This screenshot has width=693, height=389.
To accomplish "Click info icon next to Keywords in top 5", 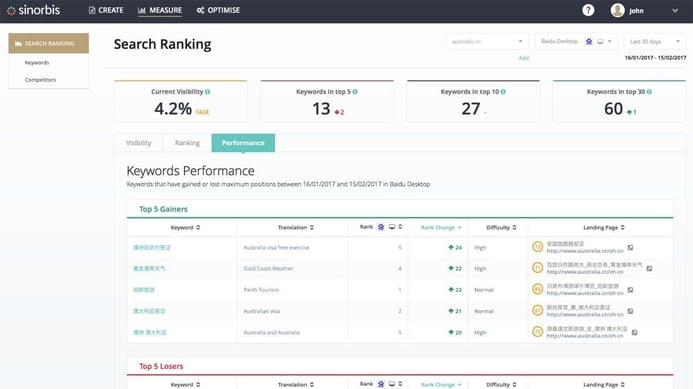I will pyautogui.click(x=355, y=92).
